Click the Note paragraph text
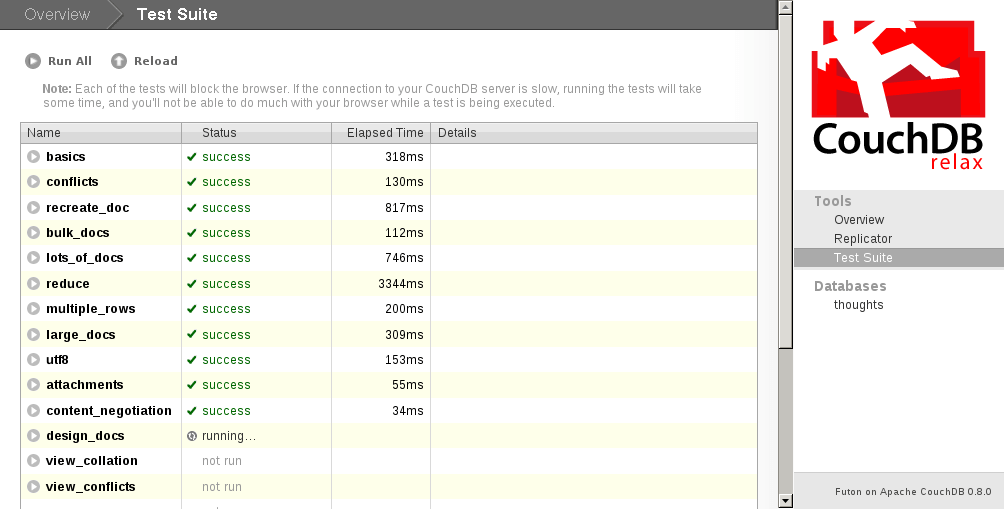 pyautogui.click(x=372, y=95)
